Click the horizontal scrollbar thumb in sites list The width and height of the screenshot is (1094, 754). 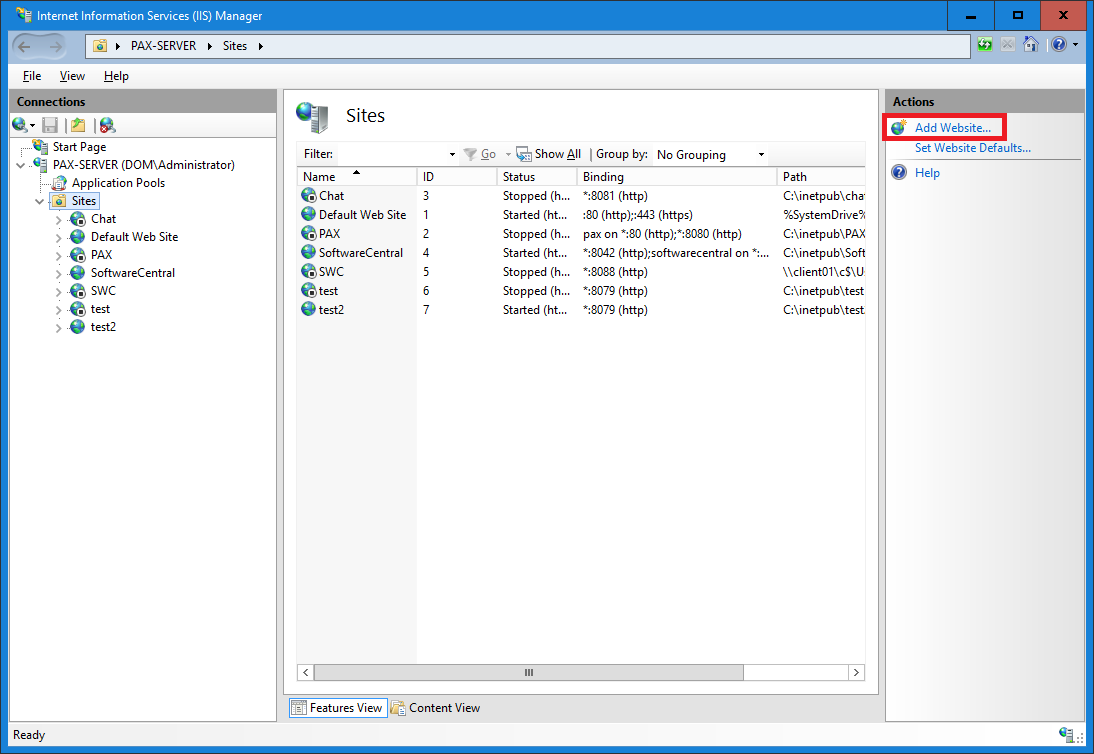(x=528, y=673)
